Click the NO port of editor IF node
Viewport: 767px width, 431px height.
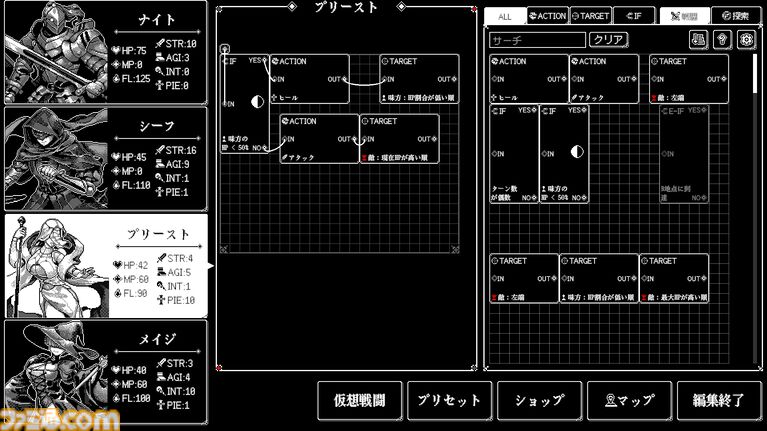(265, 147)
